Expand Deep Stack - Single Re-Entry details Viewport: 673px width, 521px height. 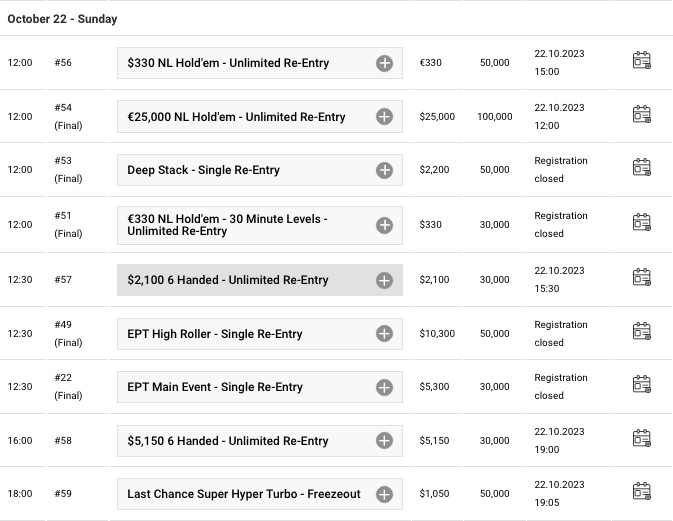(x=384, y=170)
